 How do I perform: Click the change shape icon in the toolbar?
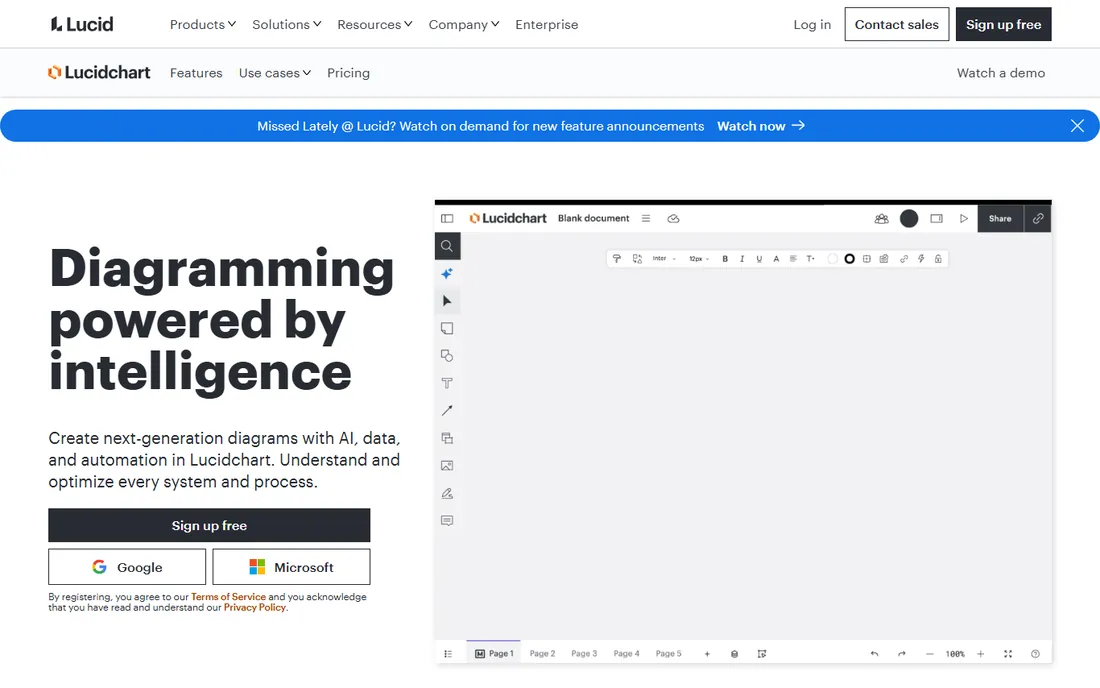click(x=637, y=259)
